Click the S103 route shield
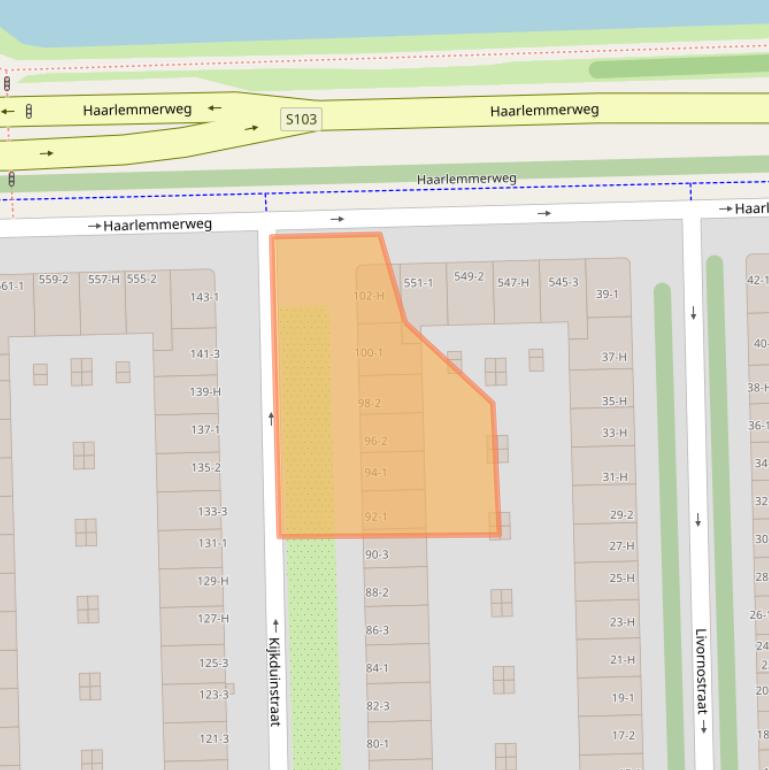The height and width of the screenshot is (770, 769). click(301, 119)
